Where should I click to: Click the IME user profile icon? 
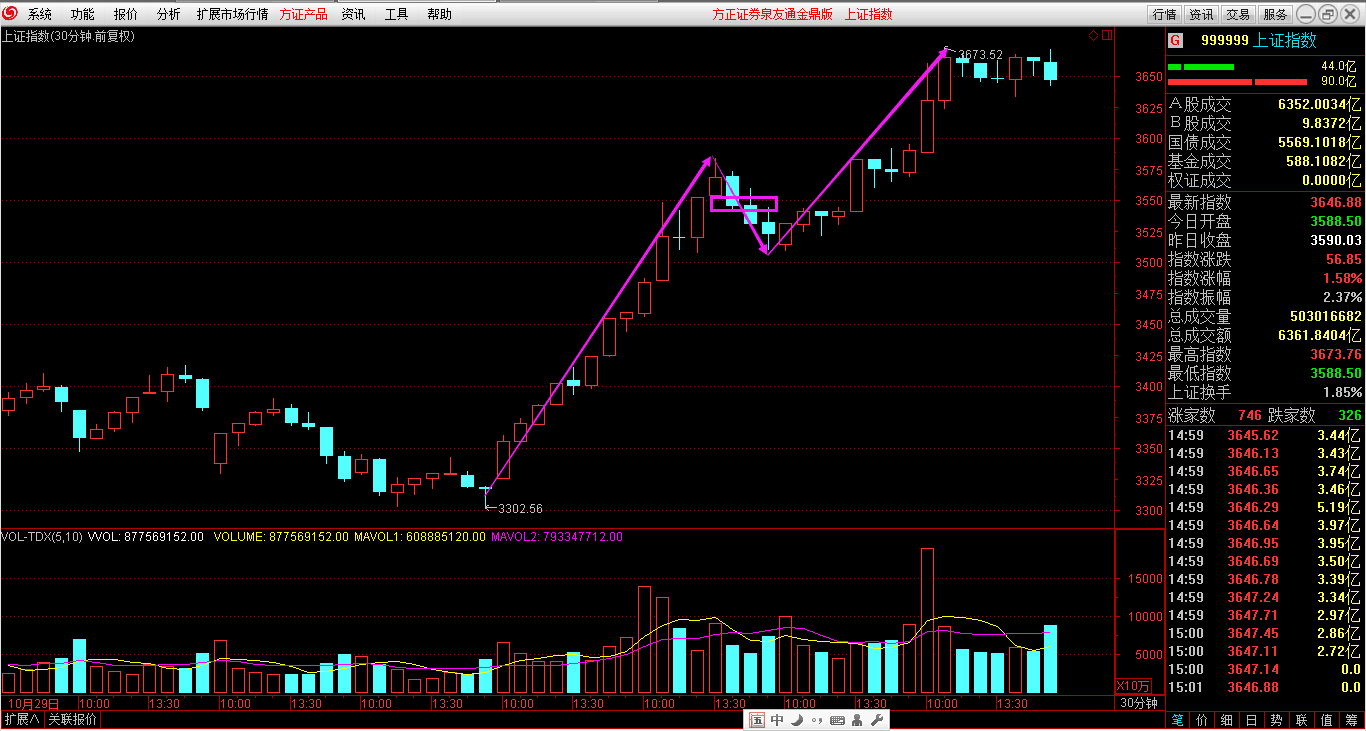tap(858, 720)
